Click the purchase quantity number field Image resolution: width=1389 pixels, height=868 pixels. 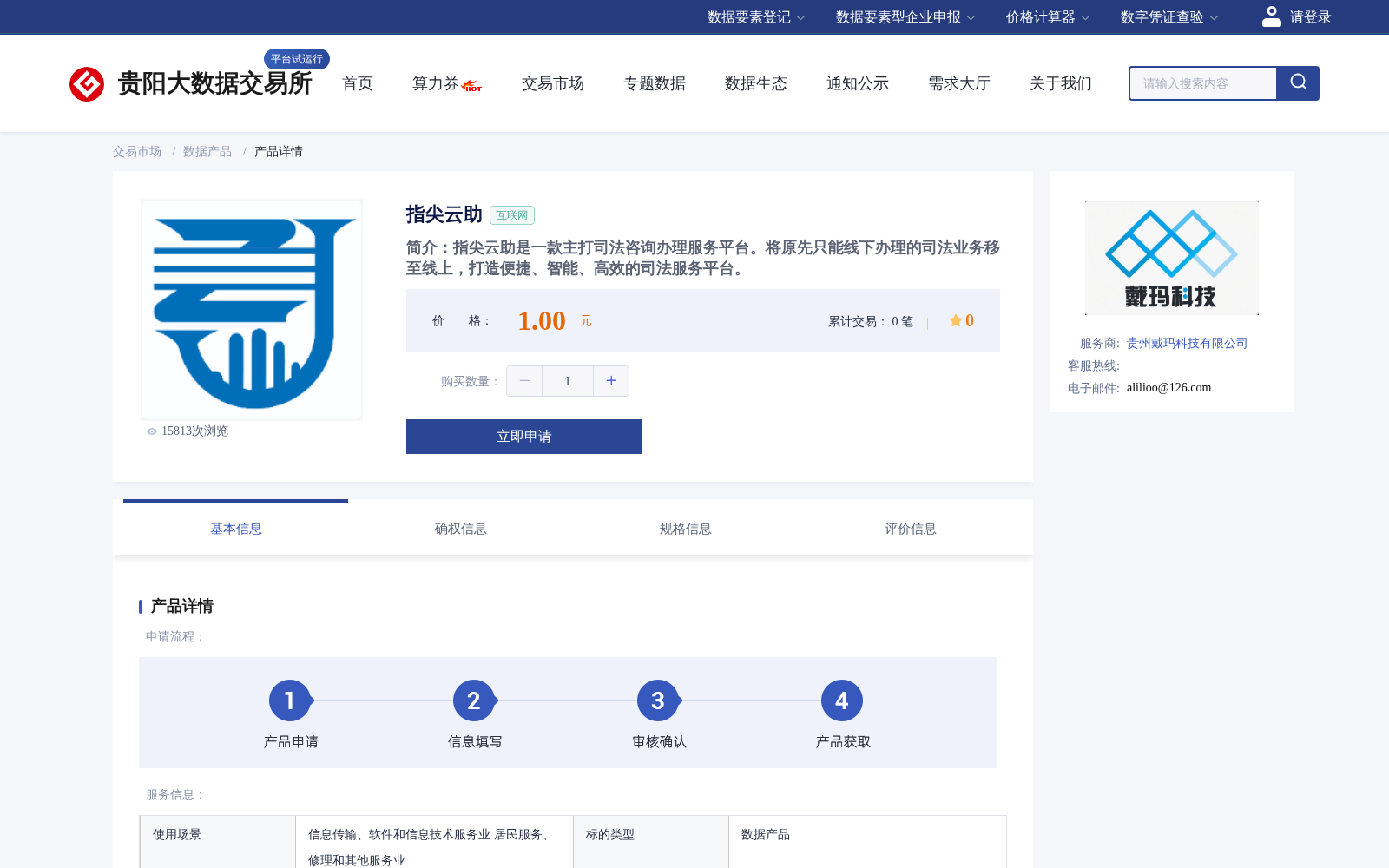click(568, 381)
